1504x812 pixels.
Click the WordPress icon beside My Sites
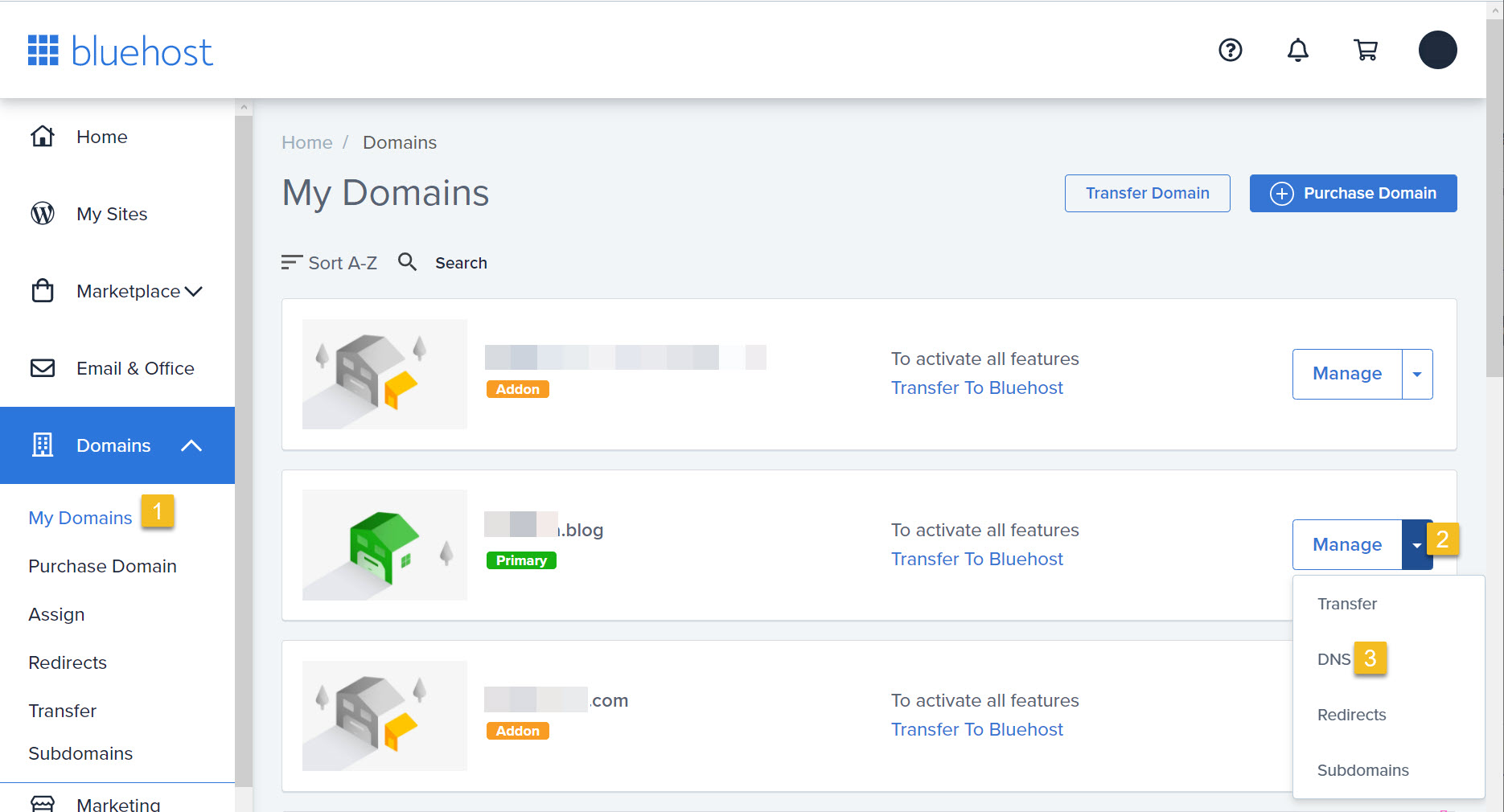(x=43, y=214)
